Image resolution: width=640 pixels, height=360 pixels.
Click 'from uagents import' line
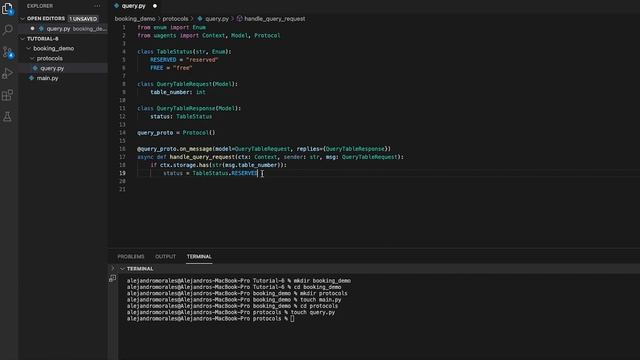click(x=209, y=36)
